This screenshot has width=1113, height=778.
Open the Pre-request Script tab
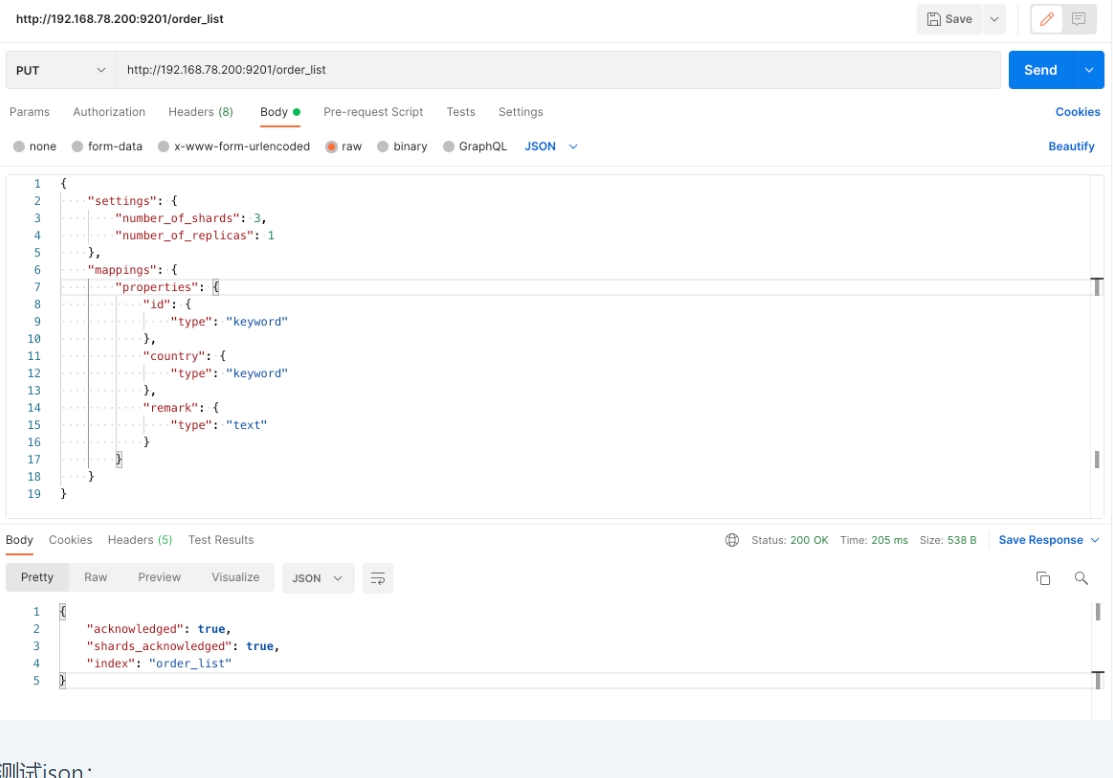click(x=373, y=112)
